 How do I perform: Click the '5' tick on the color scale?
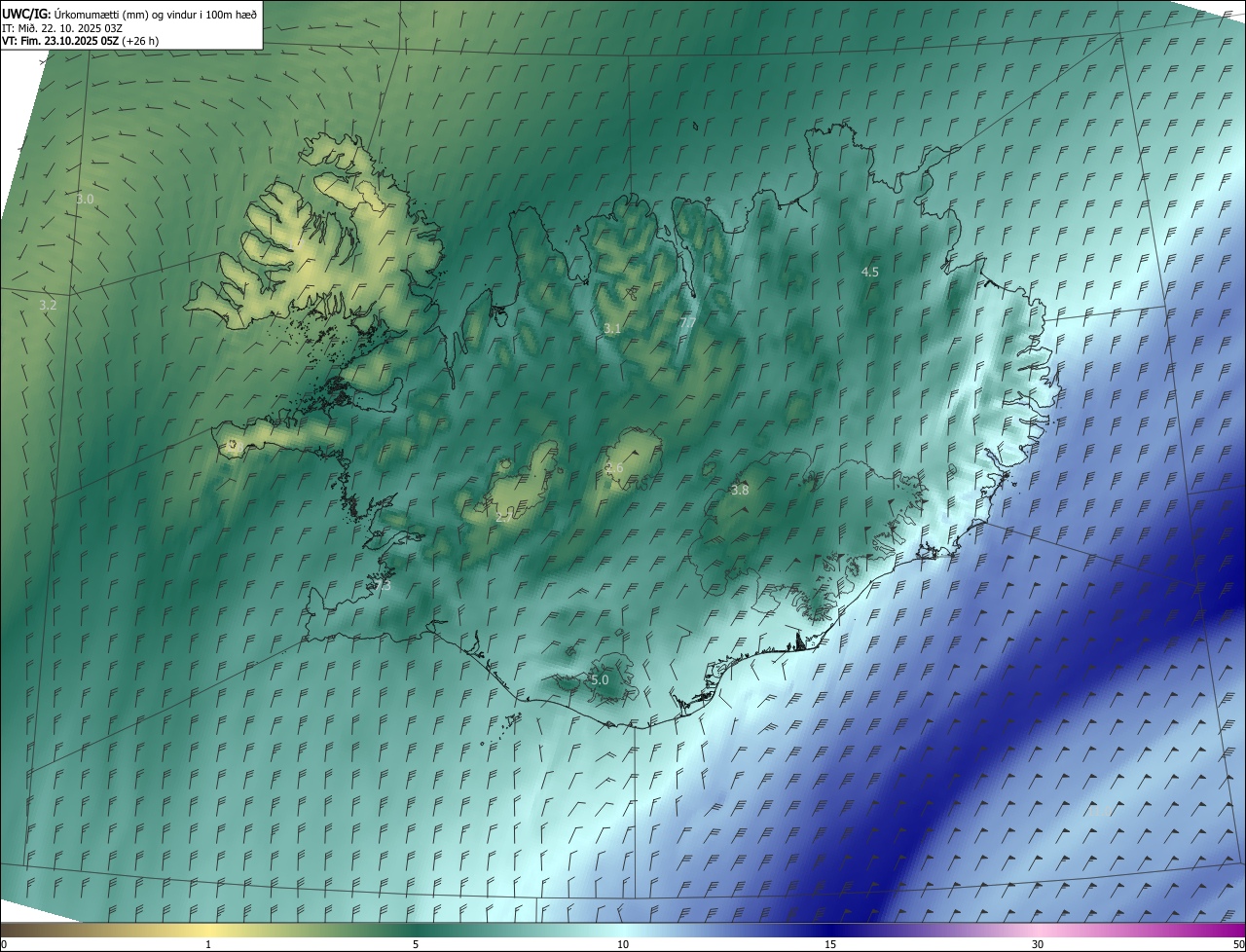point(416,944)
